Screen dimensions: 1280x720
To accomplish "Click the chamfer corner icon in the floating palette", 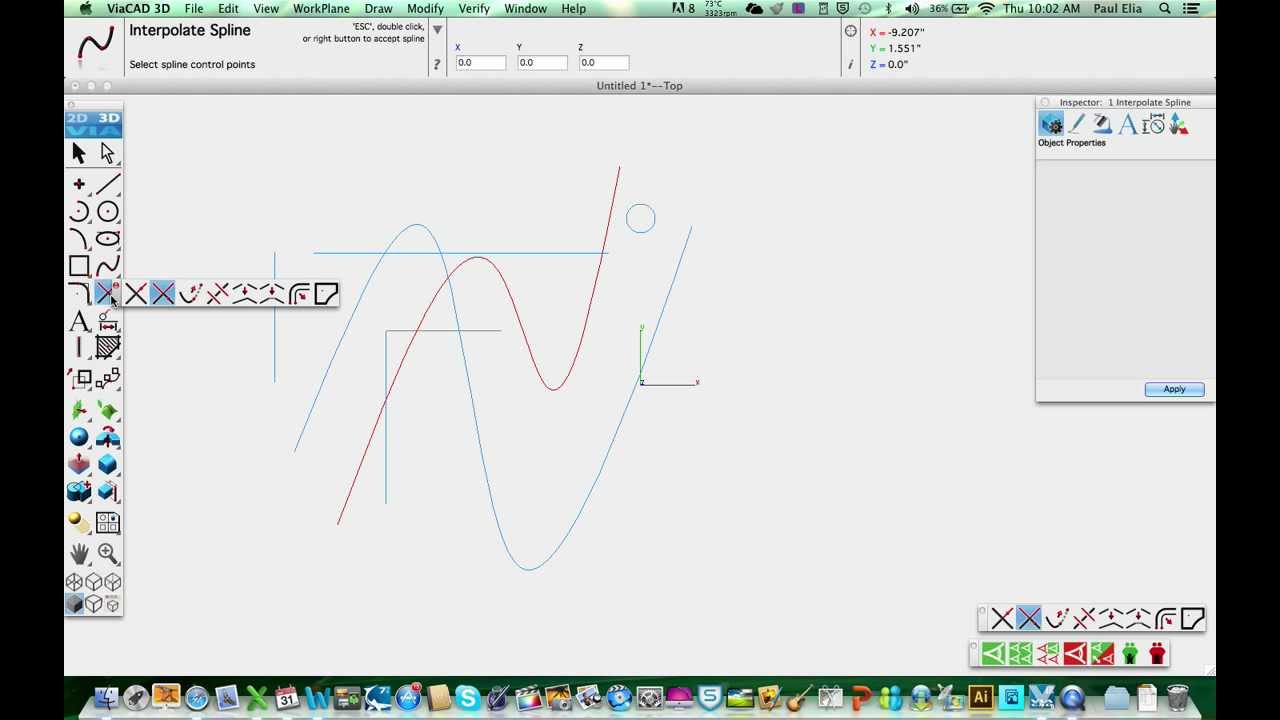I will click(x=1193, y=619).
